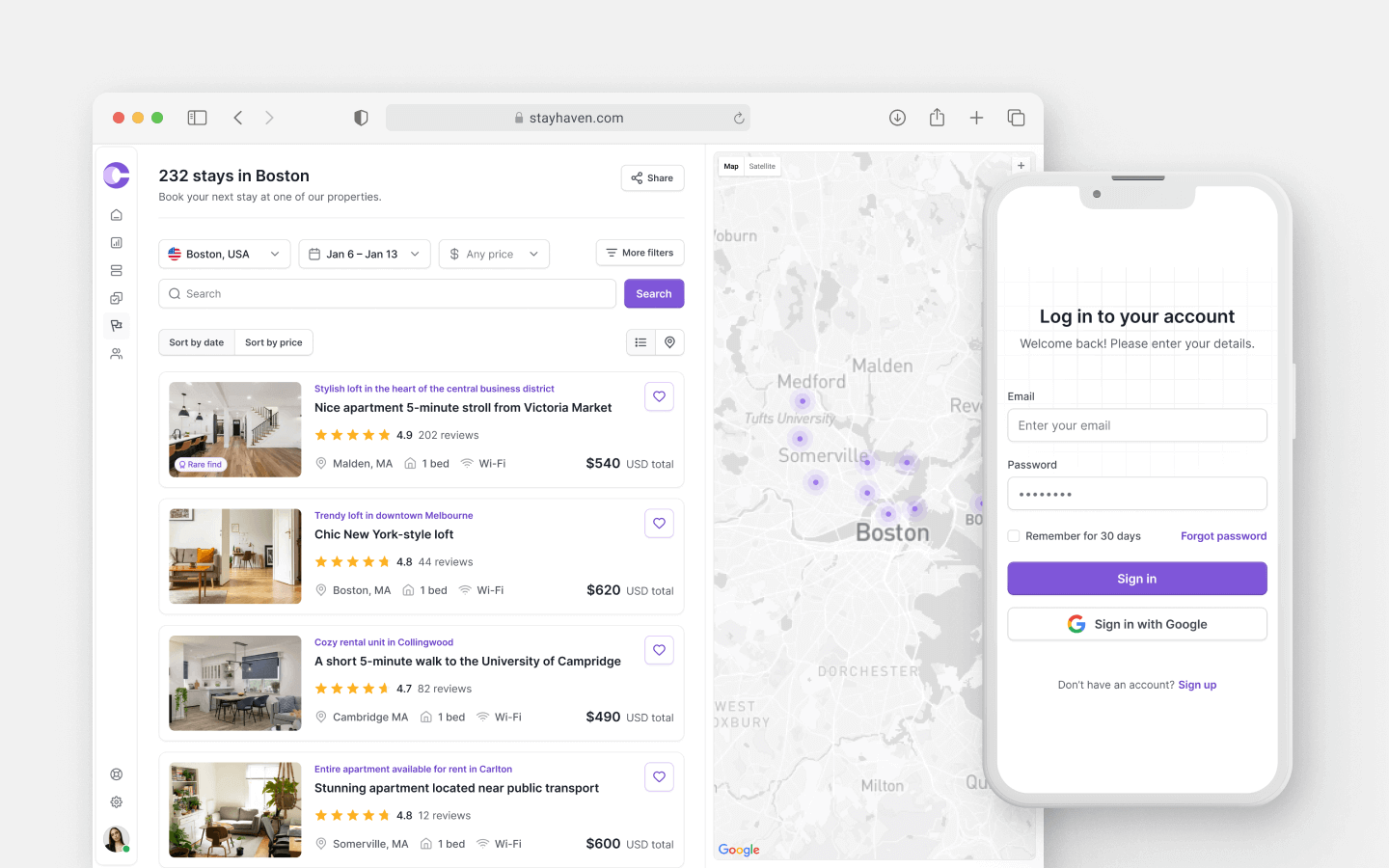Viewport: 1389px width, 868px height.
Task: Open the Any price dropdown
Action: (x=494, y=254)
